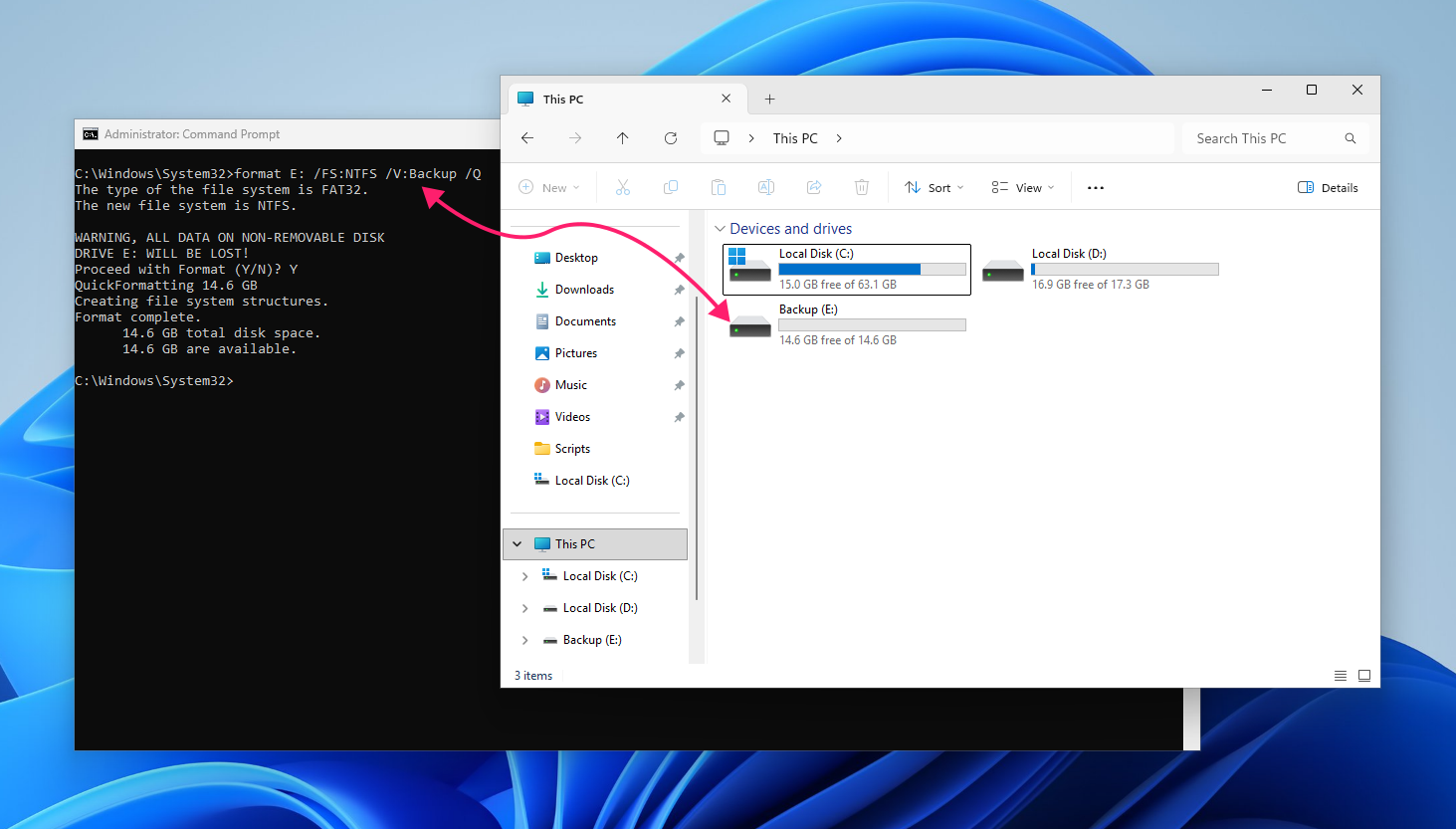This screenshot has width=1456, height=829.
Task: Click the Cut scissors icon
Action: (623, 187)
